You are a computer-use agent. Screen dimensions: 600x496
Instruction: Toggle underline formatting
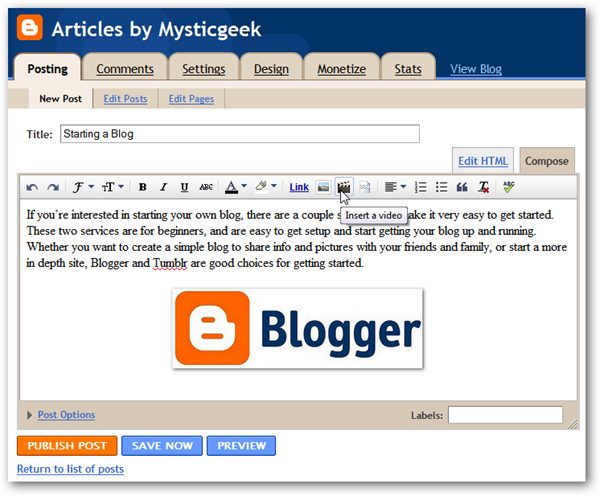[x=185, y=187]
